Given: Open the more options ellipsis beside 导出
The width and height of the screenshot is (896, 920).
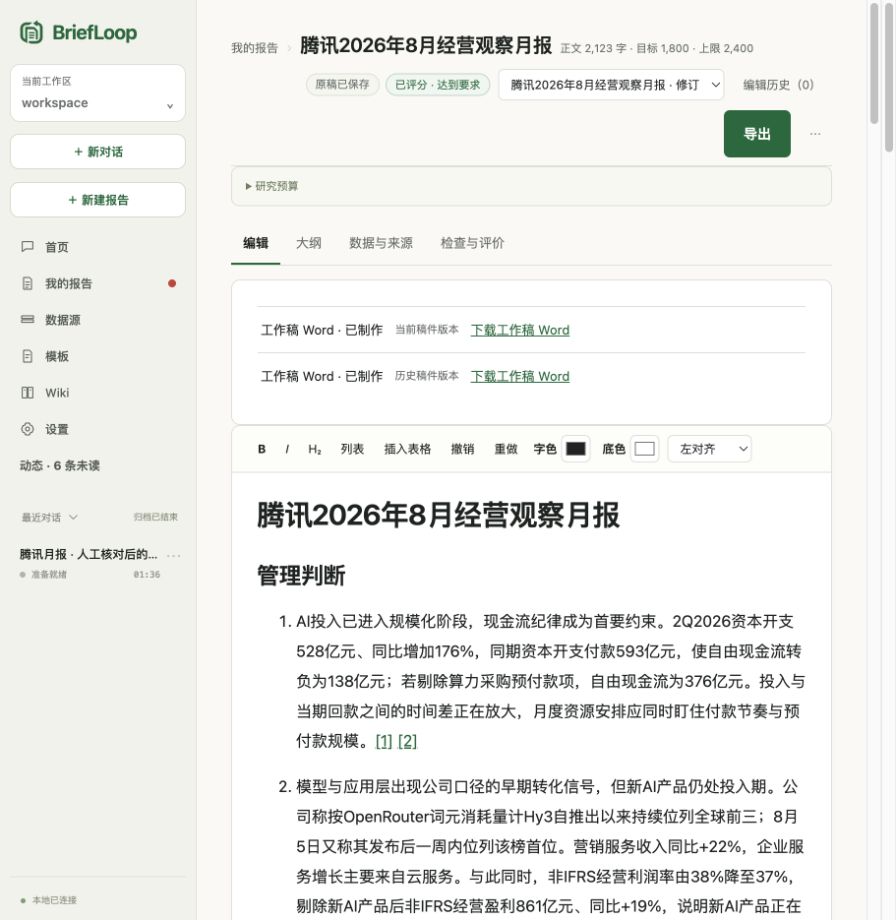Looking at the screenshot, I should coord(815,134).
